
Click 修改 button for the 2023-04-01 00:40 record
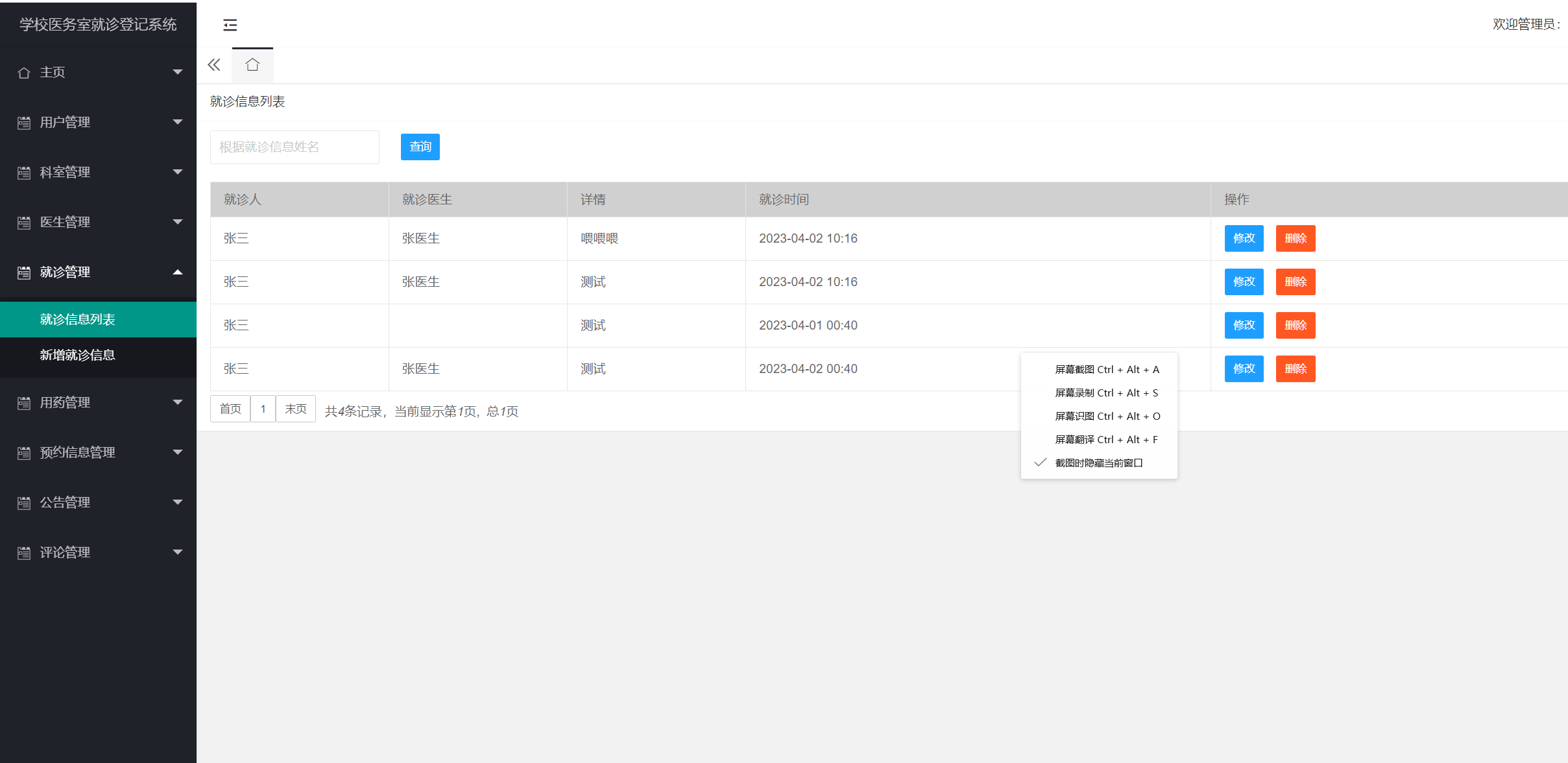(x=1244, y=325)
